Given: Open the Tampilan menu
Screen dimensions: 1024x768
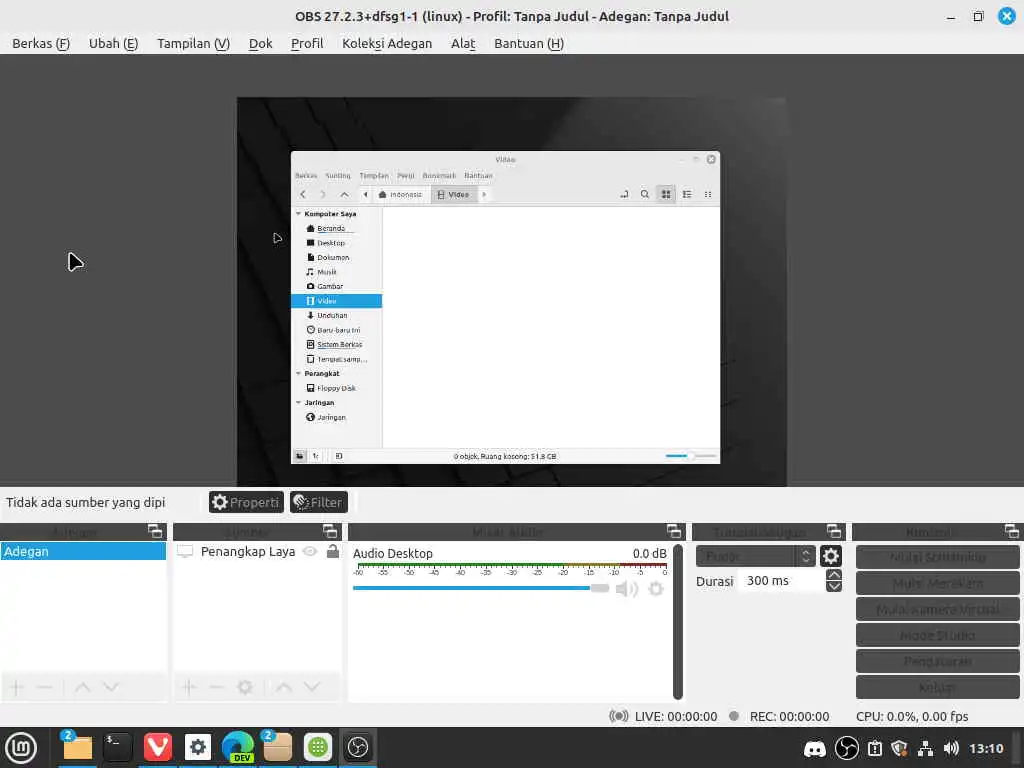Looking at the screenshot, I should (x=193, y=44).
